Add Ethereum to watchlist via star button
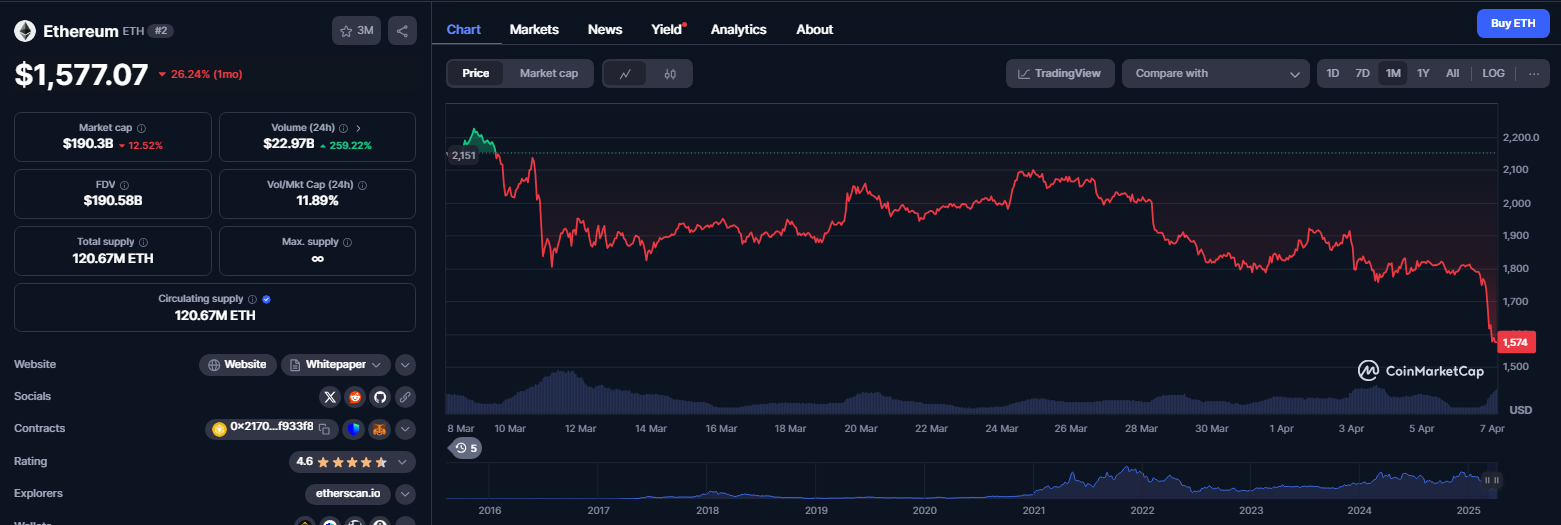 (x=356, y=31)
